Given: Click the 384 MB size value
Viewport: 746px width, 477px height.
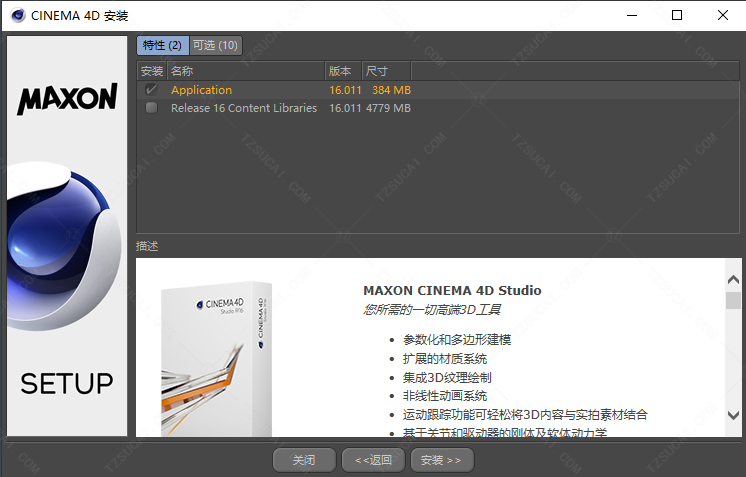Looking at the screenshot, I should (391, 90).
